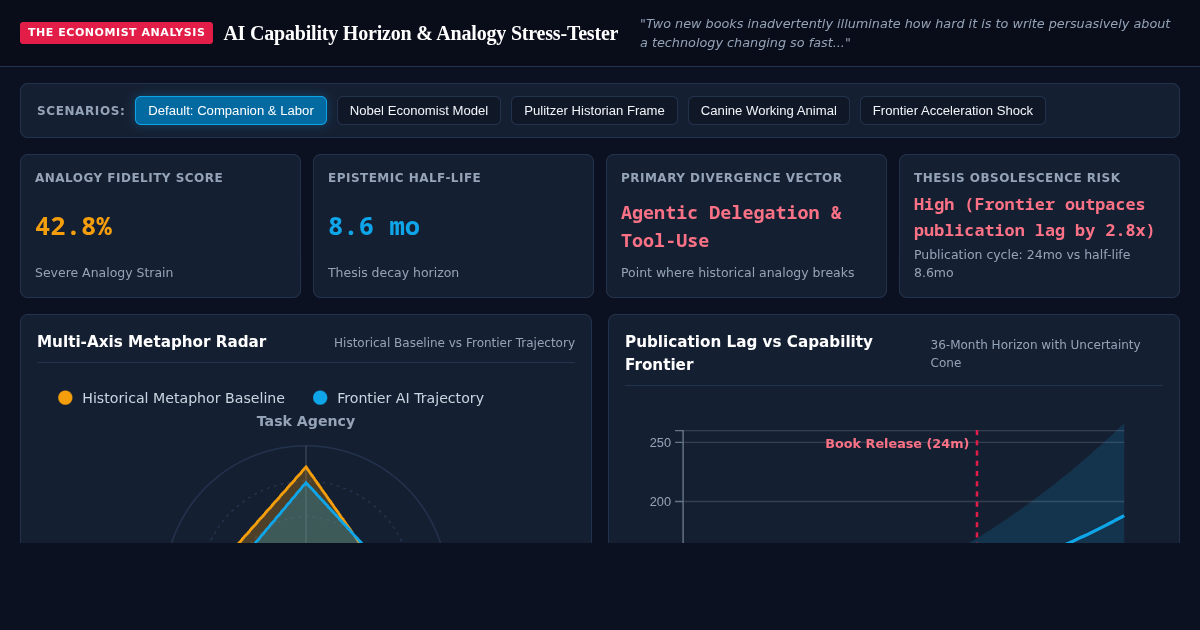Click the Primary Divergence Vector card label
Screen dimensions: 1200x630
coord(731,178)
